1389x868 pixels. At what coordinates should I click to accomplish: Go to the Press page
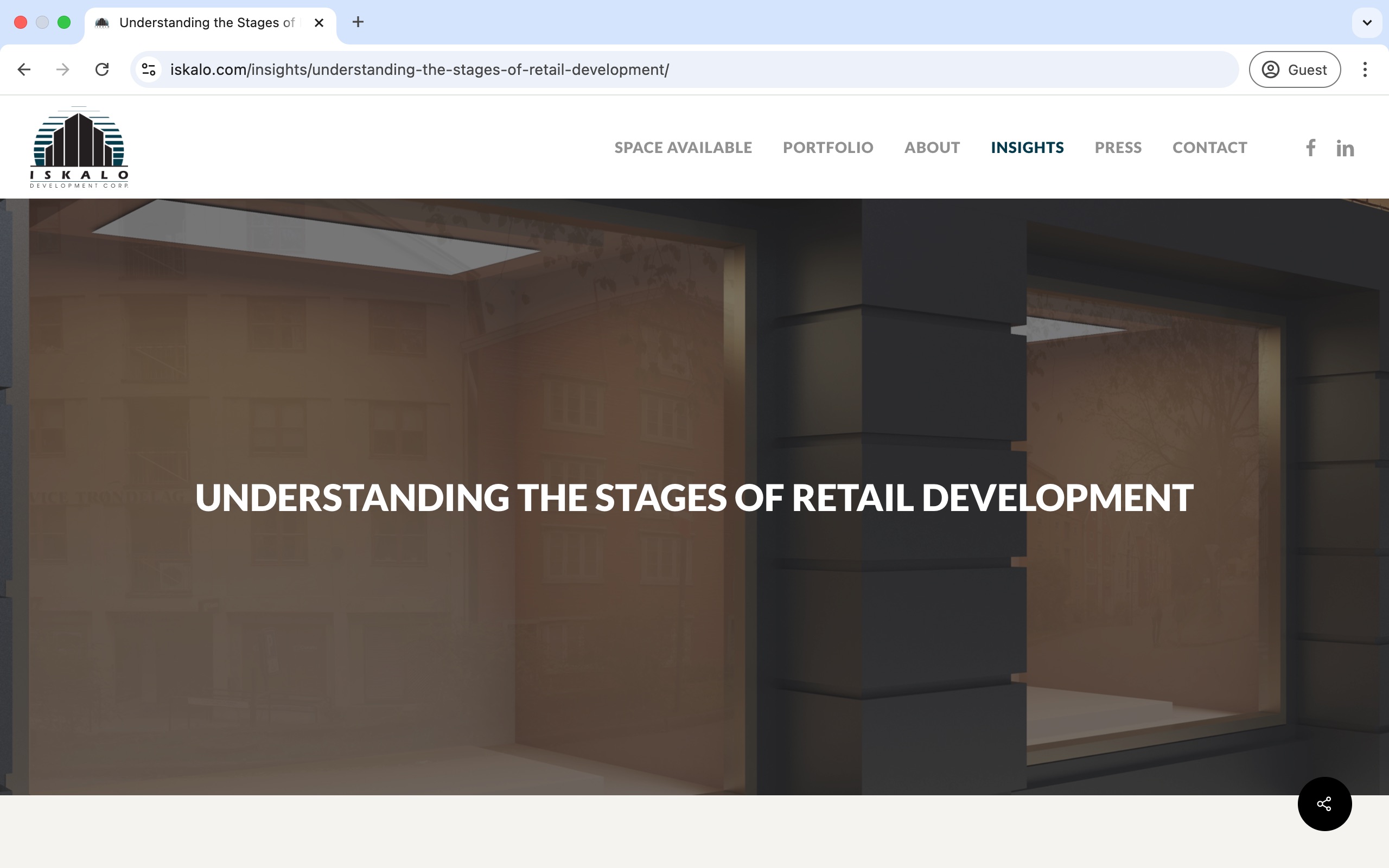(x=1118, y=148)
